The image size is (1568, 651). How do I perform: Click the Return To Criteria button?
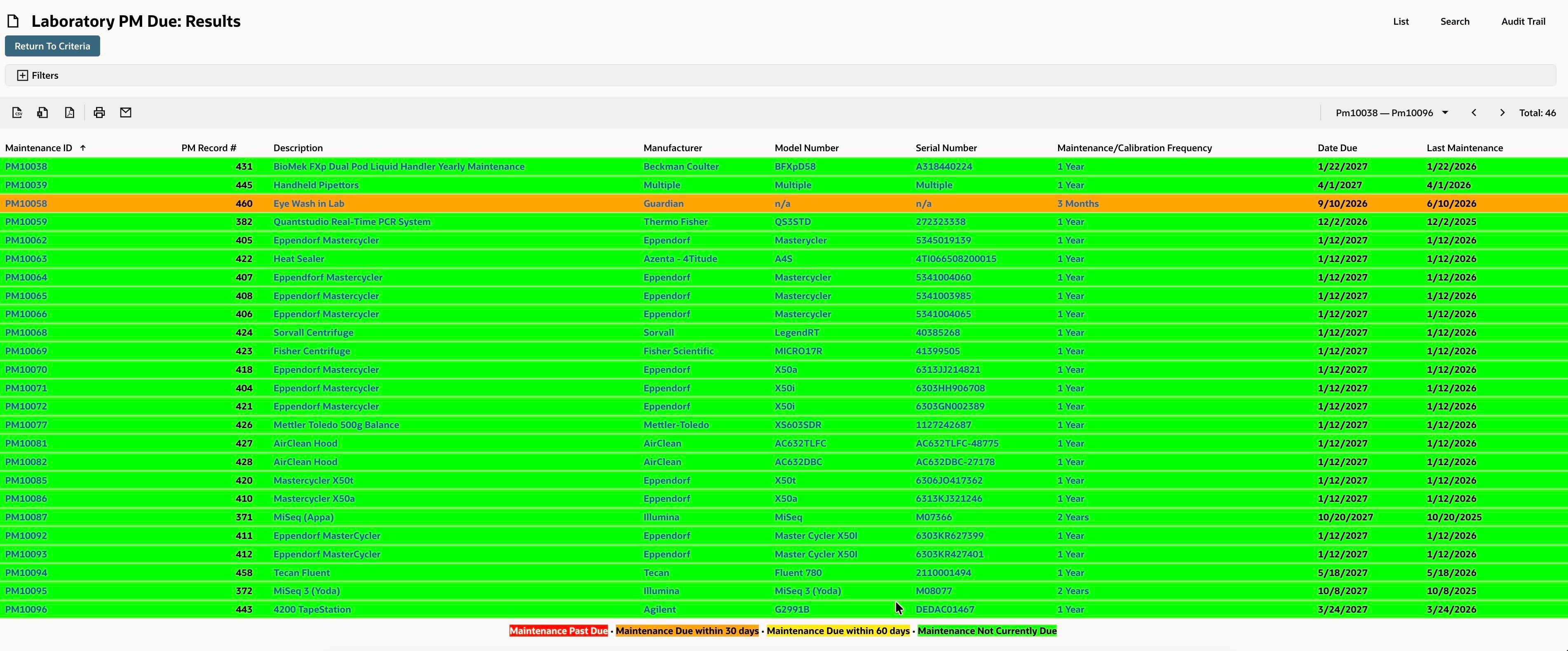click(x=52, y=46)
